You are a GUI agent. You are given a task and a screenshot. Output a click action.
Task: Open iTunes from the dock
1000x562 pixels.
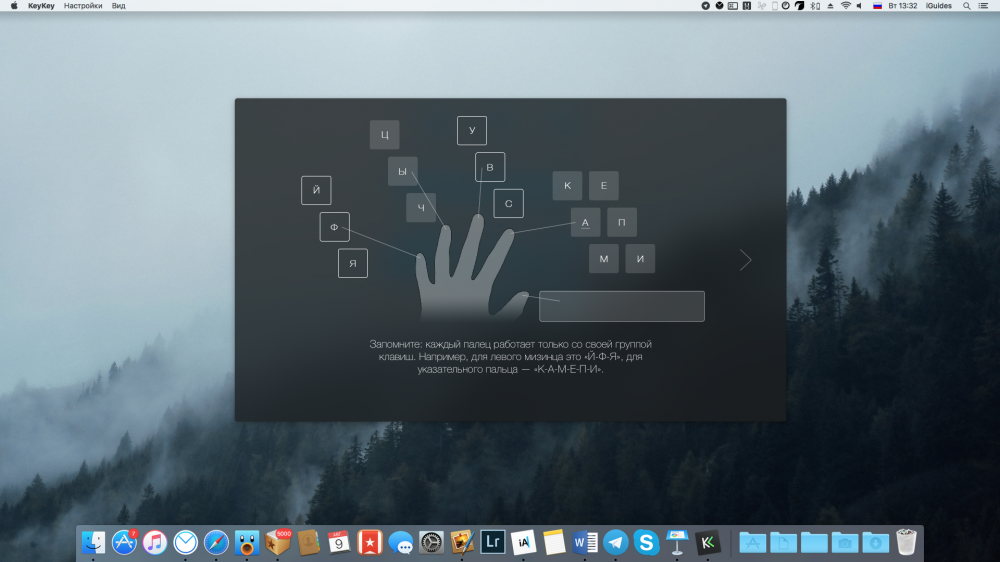click(x=155, y=542)
